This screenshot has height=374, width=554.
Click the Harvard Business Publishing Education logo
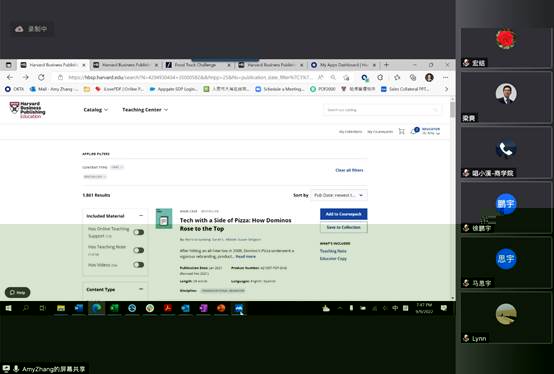27,110
